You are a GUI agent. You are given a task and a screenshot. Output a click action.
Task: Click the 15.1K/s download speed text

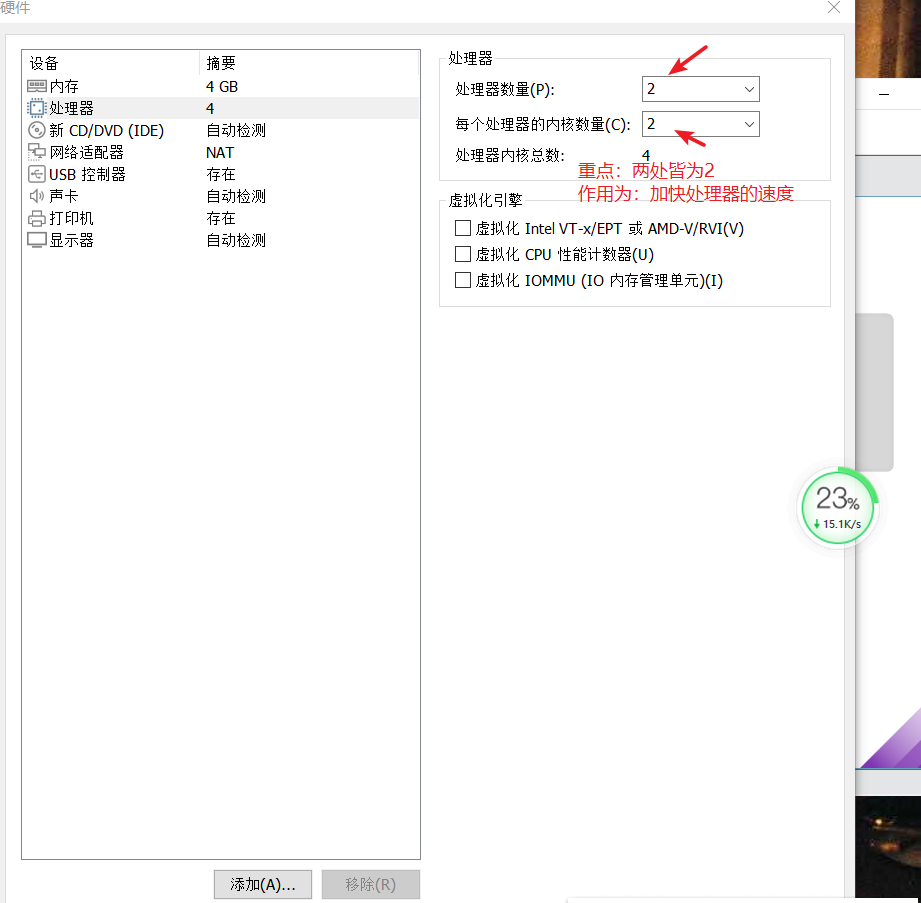tap(842, 524)
